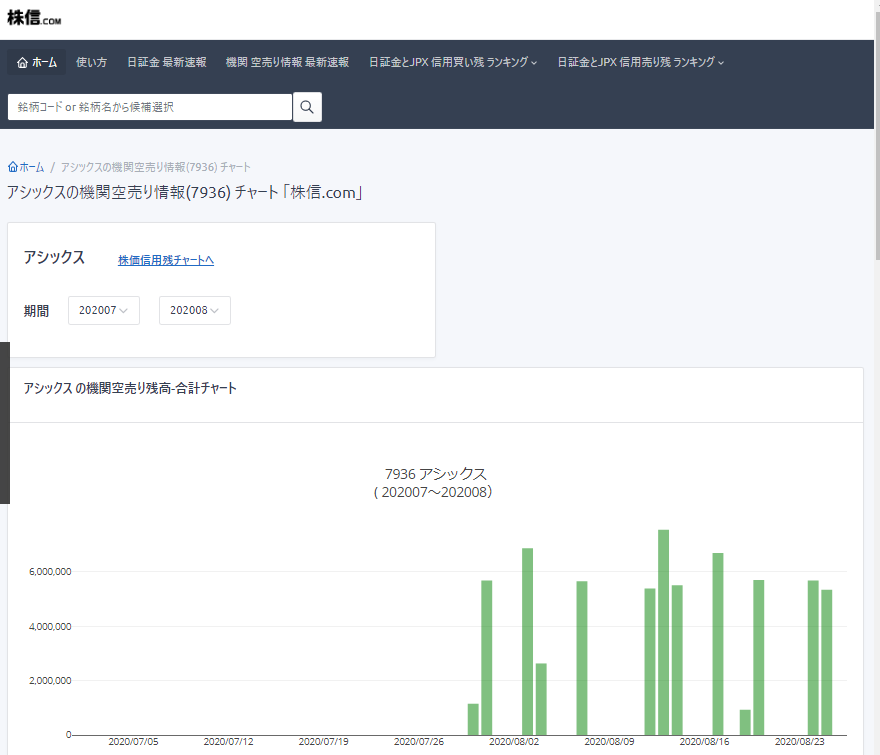Open the 202008 end period dropdown
This screenshot has height=755, width=880.
pos(194,311)
